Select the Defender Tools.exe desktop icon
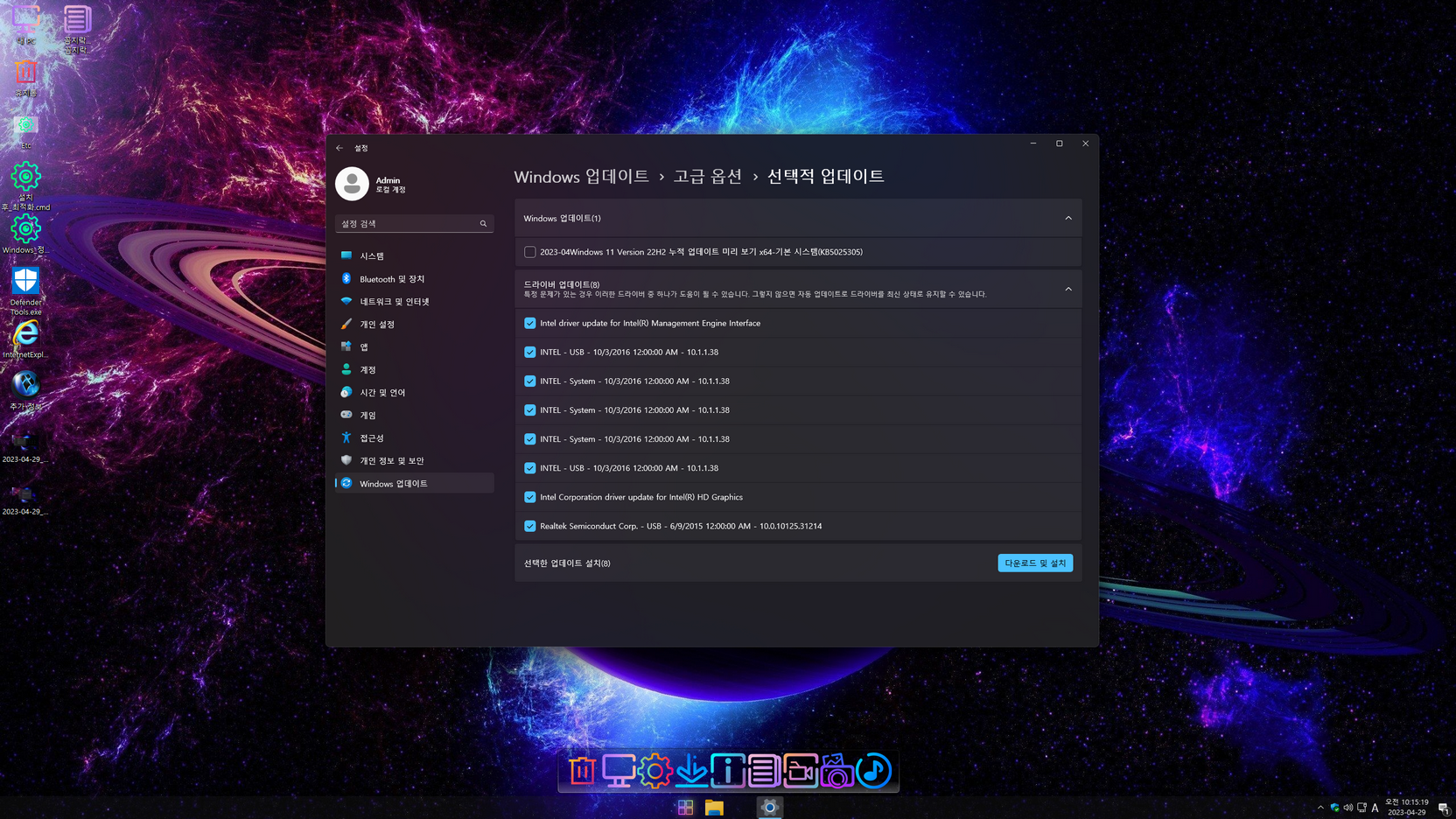Image resolution: width=1456 pixels, height=819 pixels. (x=25, y=290)
